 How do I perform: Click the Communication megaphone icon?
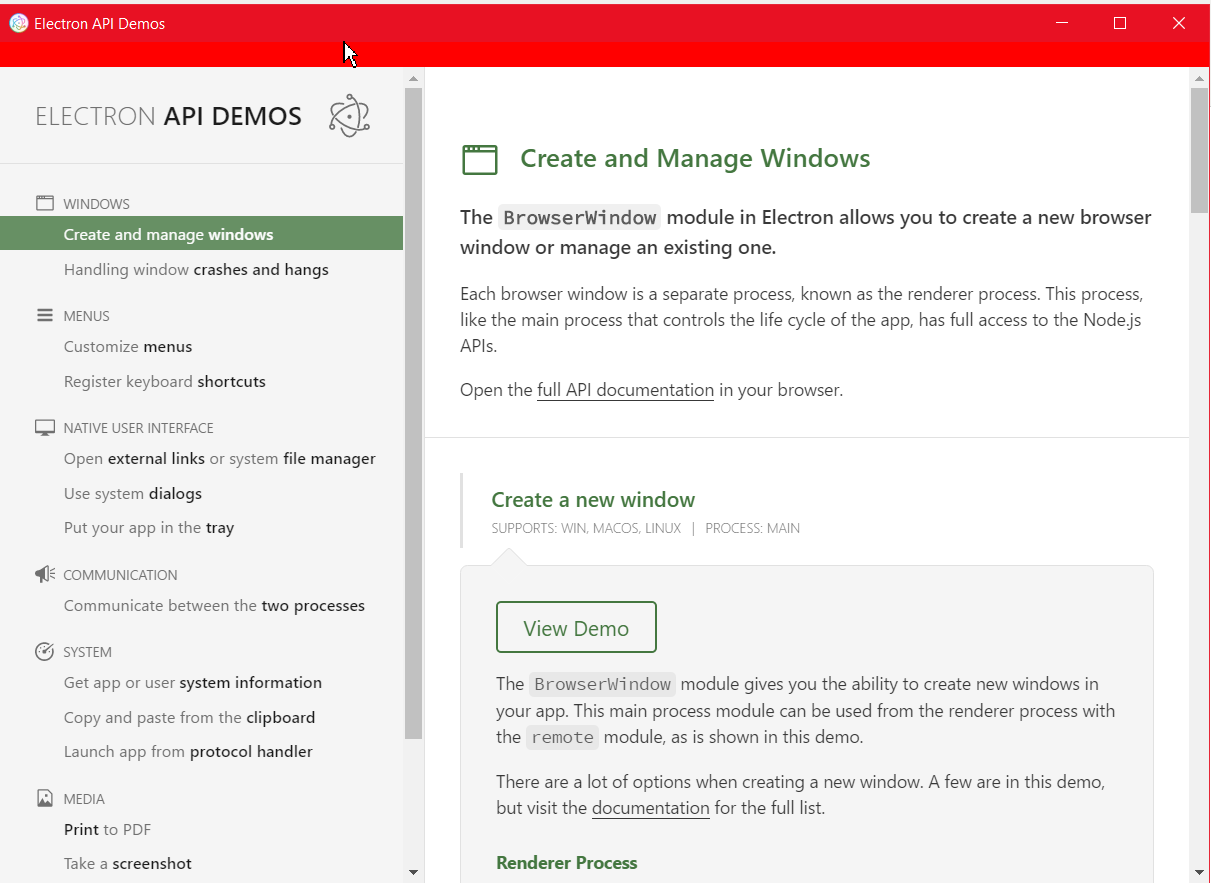coord(45,574)
